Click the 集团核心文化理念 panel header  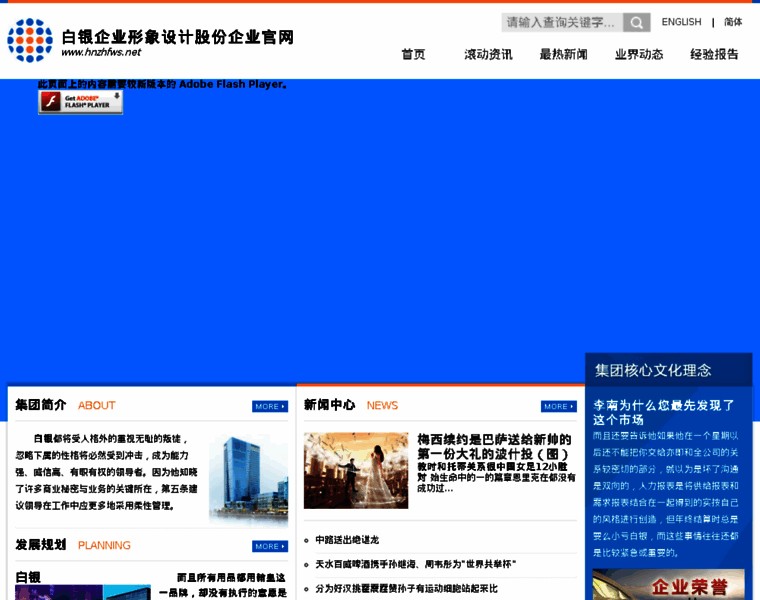point(668,370)
